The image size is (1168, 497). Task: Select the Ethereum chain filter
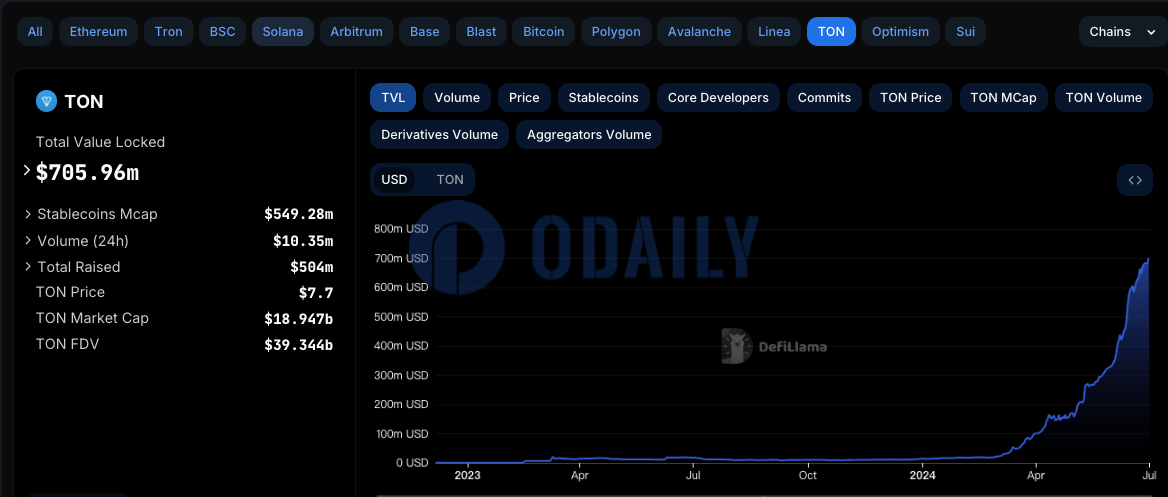pos(98,31)
